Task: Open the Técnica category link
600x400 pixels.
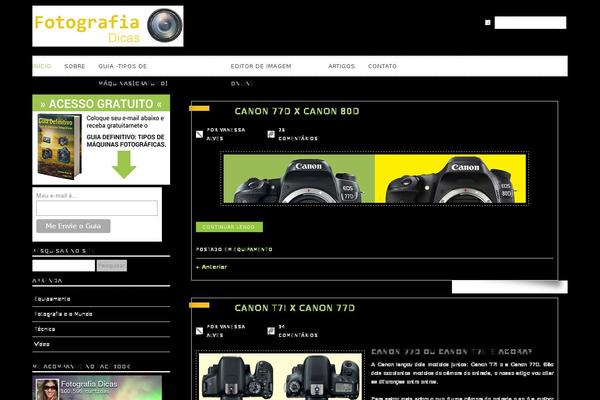Action: coord(45,329)
